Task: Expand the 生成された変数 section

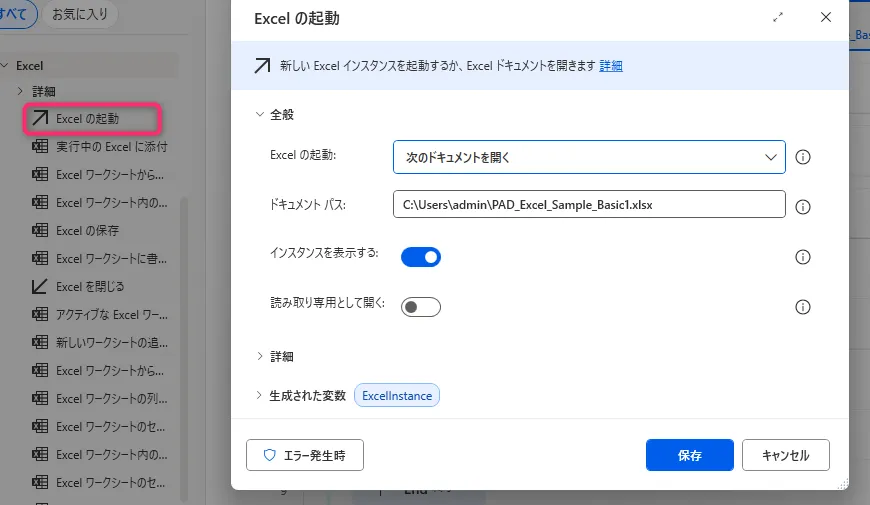Action: coord(261,396)
